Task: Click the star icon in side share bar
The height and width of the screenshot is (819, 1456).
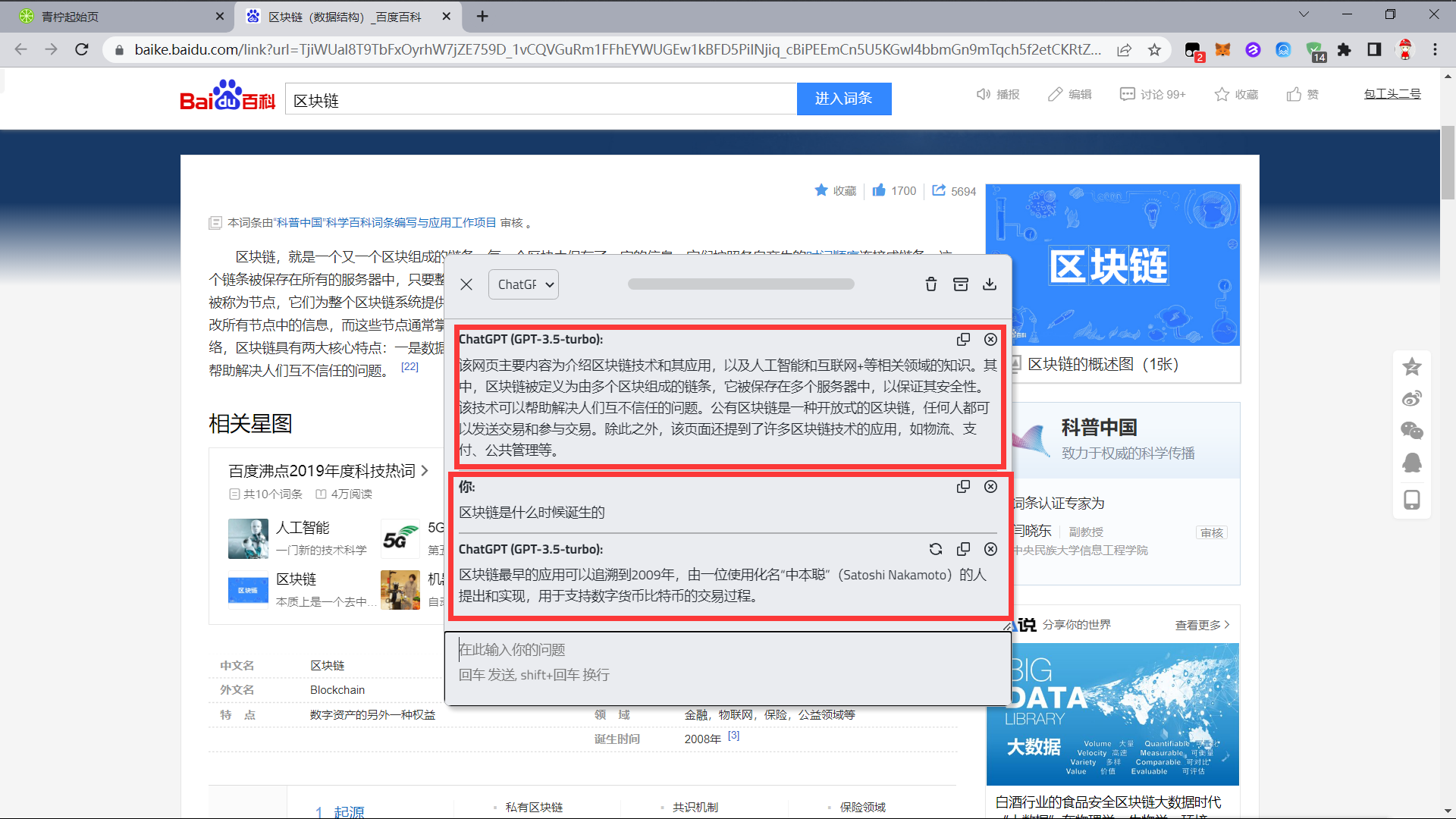Action: click(x=1412, y=367)
